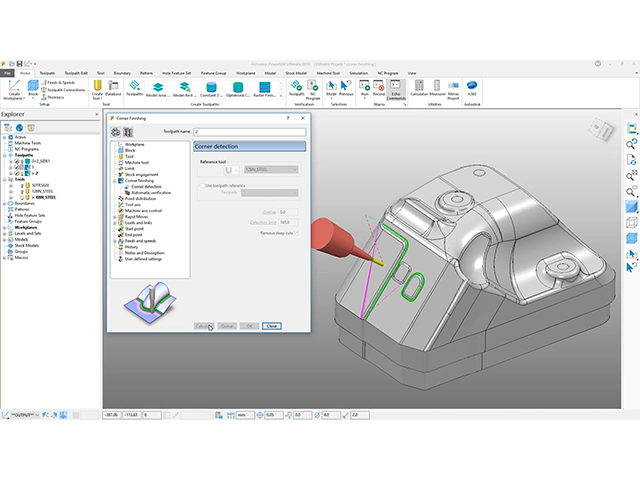Select the Raster Finishing toolpath icon
The width and height of the screenshot is (640, 480).
click(266, 89)
